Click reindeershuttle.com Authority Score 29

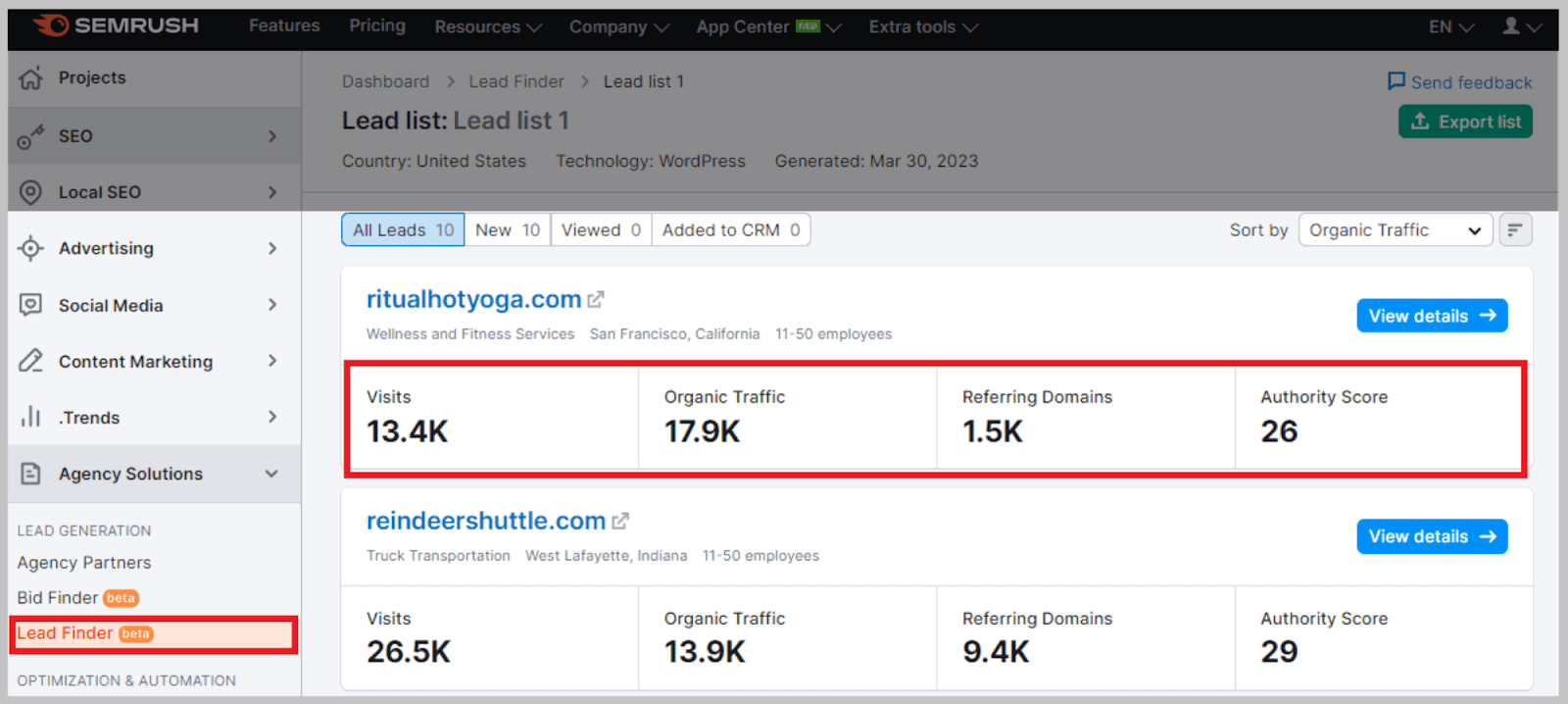[x=1280, y=652]
